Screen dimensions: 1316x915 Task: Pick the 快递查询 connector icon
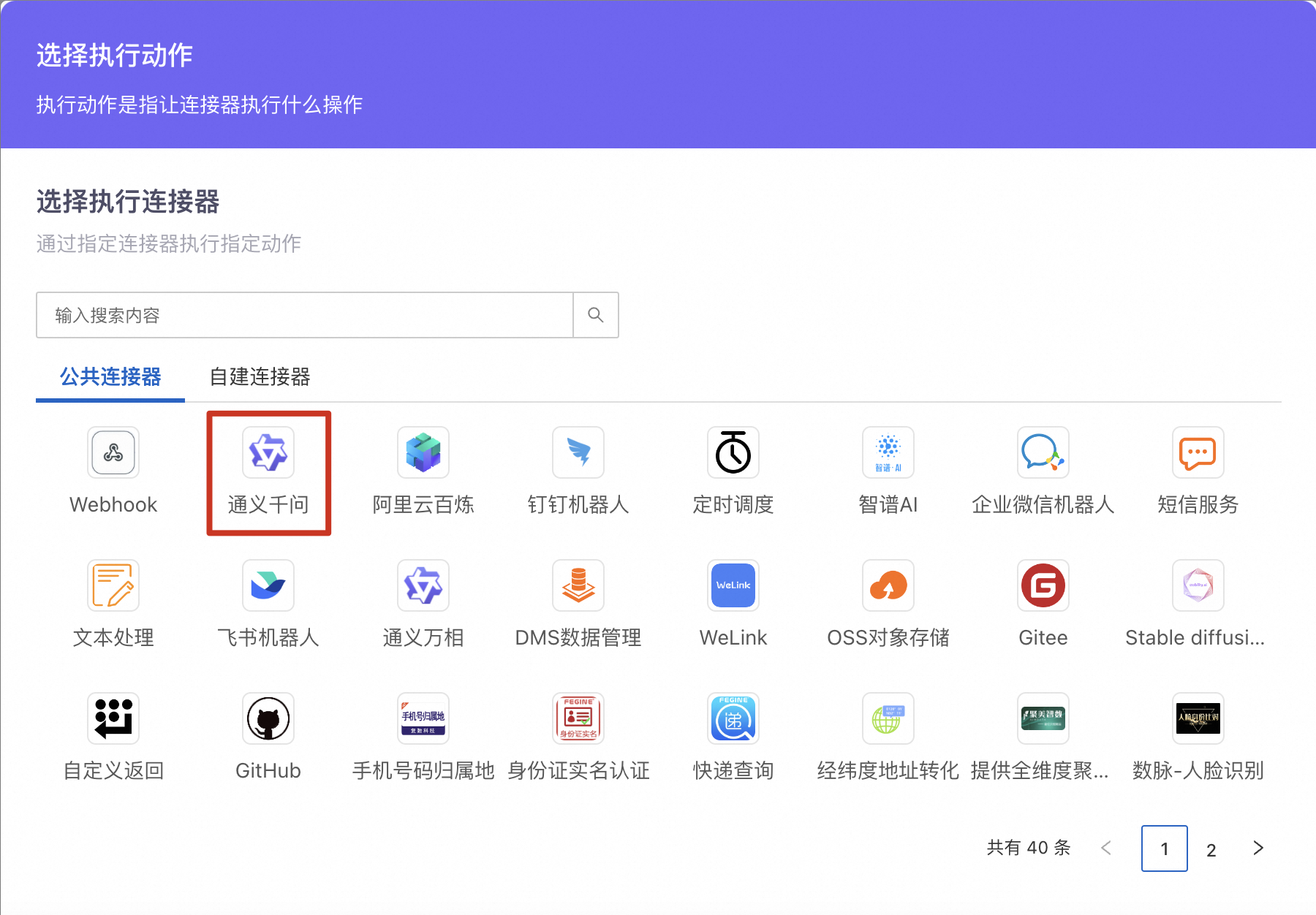[733, 718]
